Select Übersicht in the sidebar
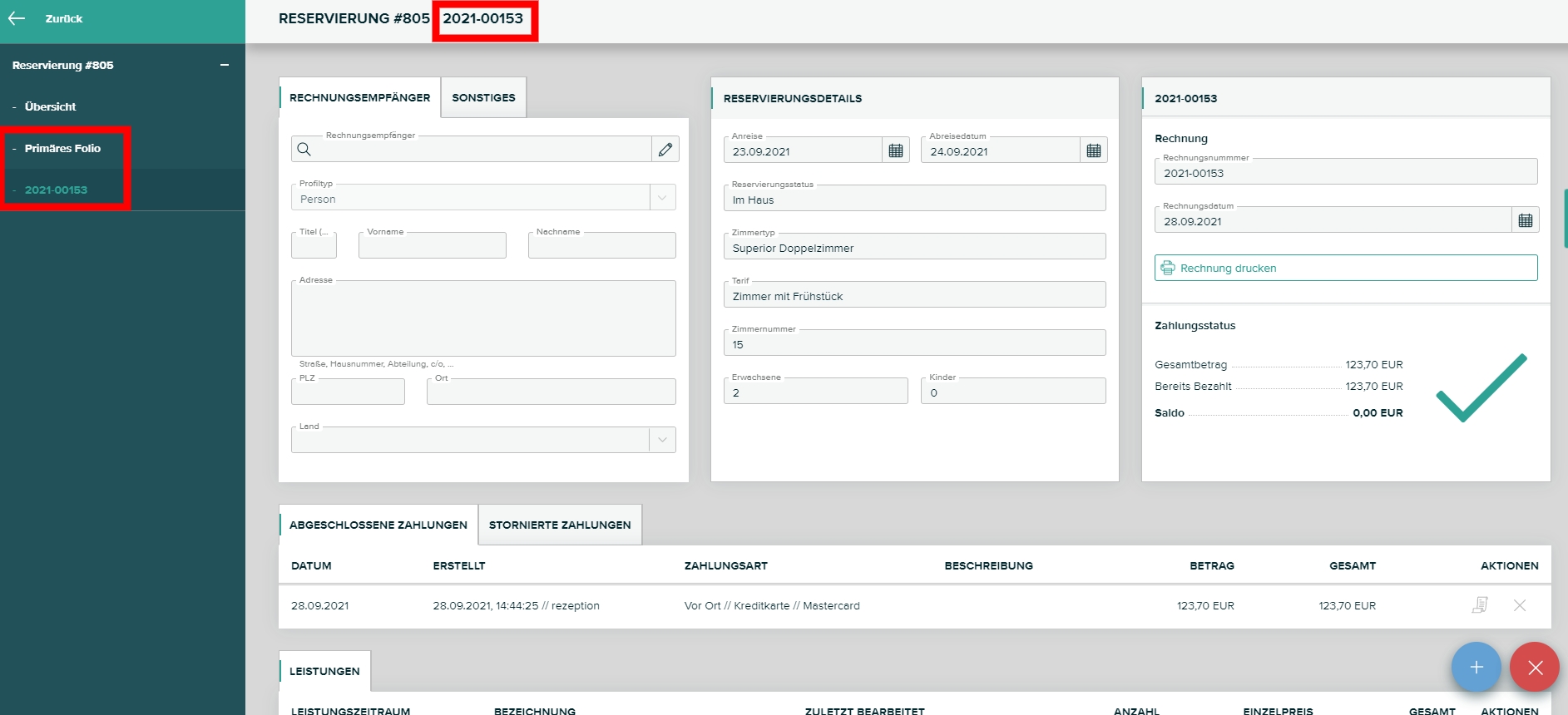Viewport: 1568px width, 715px height. 51,106
